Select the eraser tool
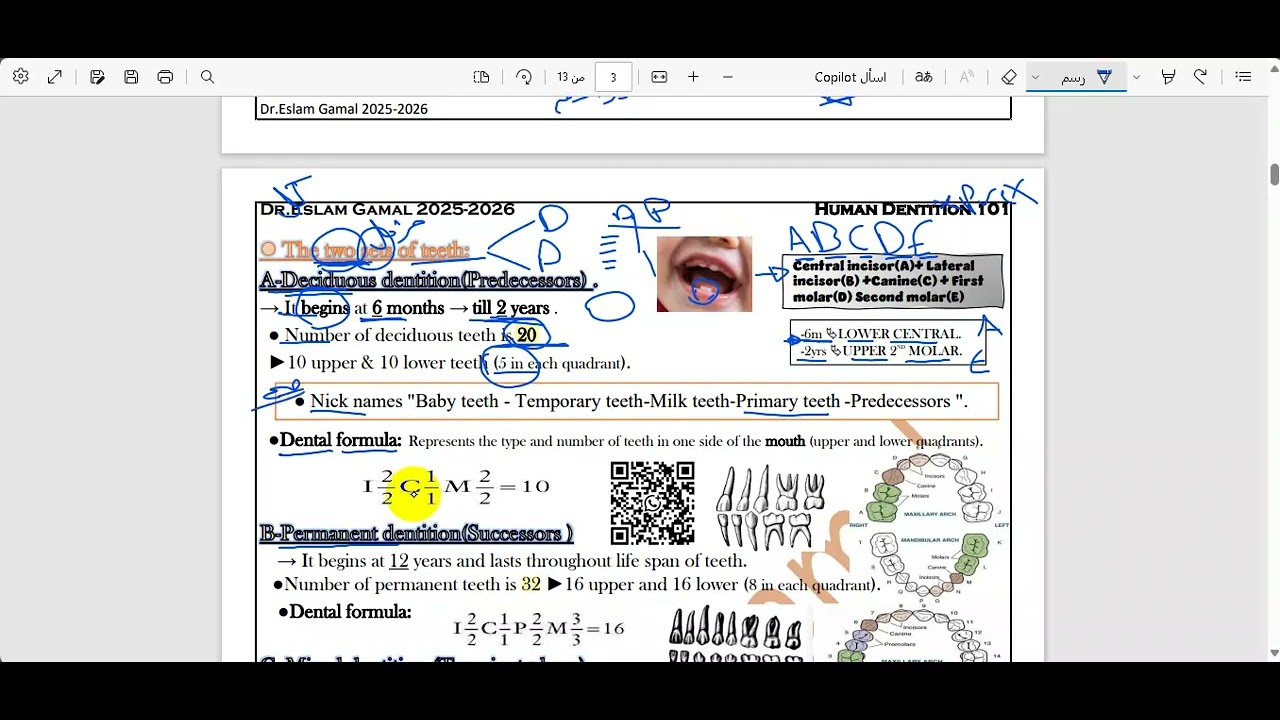The image size is (1280, 720). 1009,77
